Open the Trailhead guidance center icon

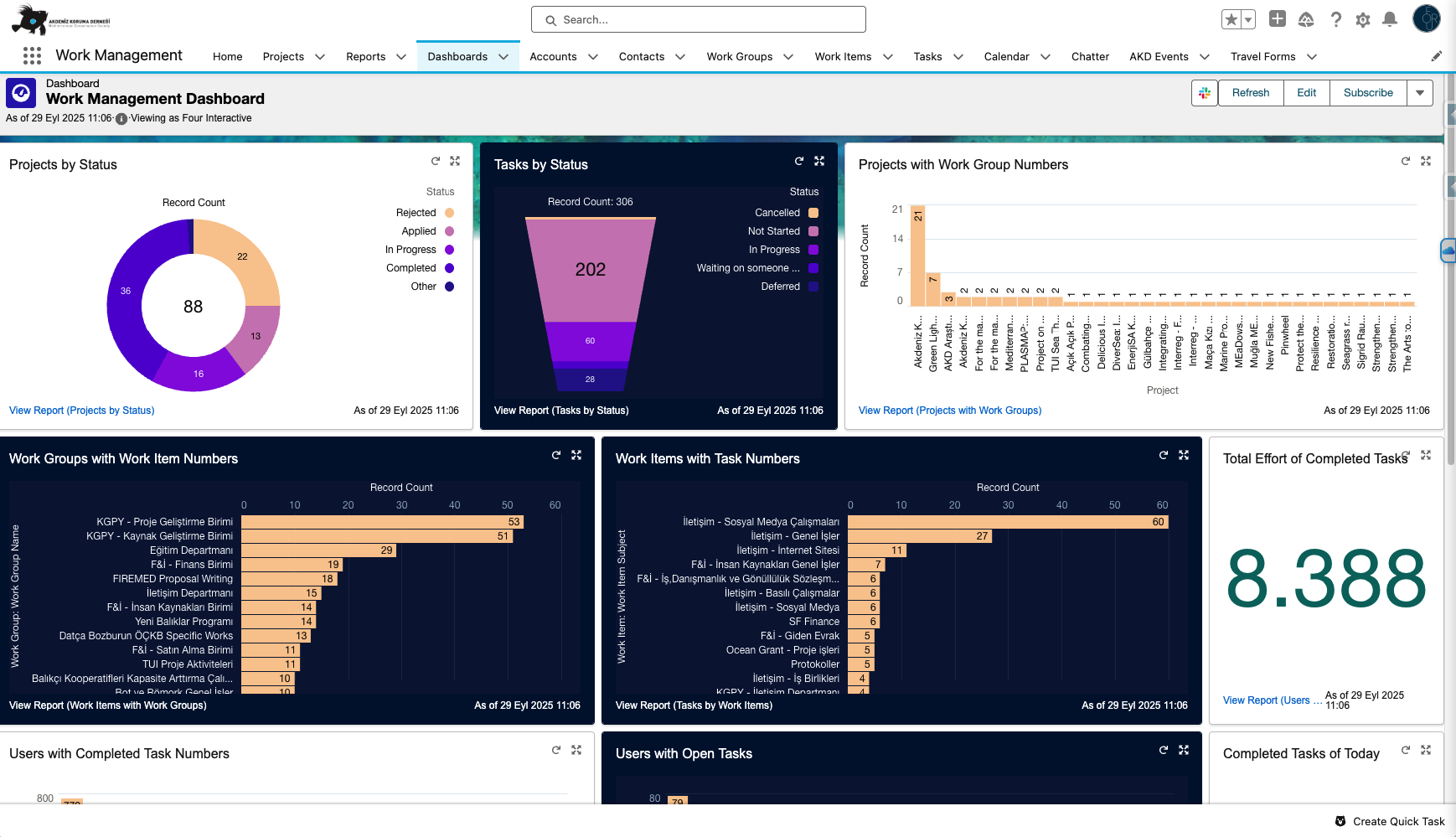click(x=1306, y=19)
